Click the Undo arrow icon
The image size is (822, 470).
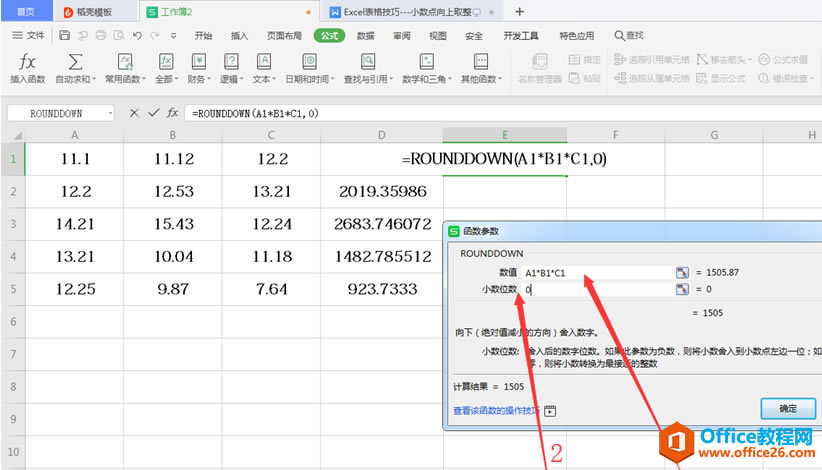tap(137, 35)
